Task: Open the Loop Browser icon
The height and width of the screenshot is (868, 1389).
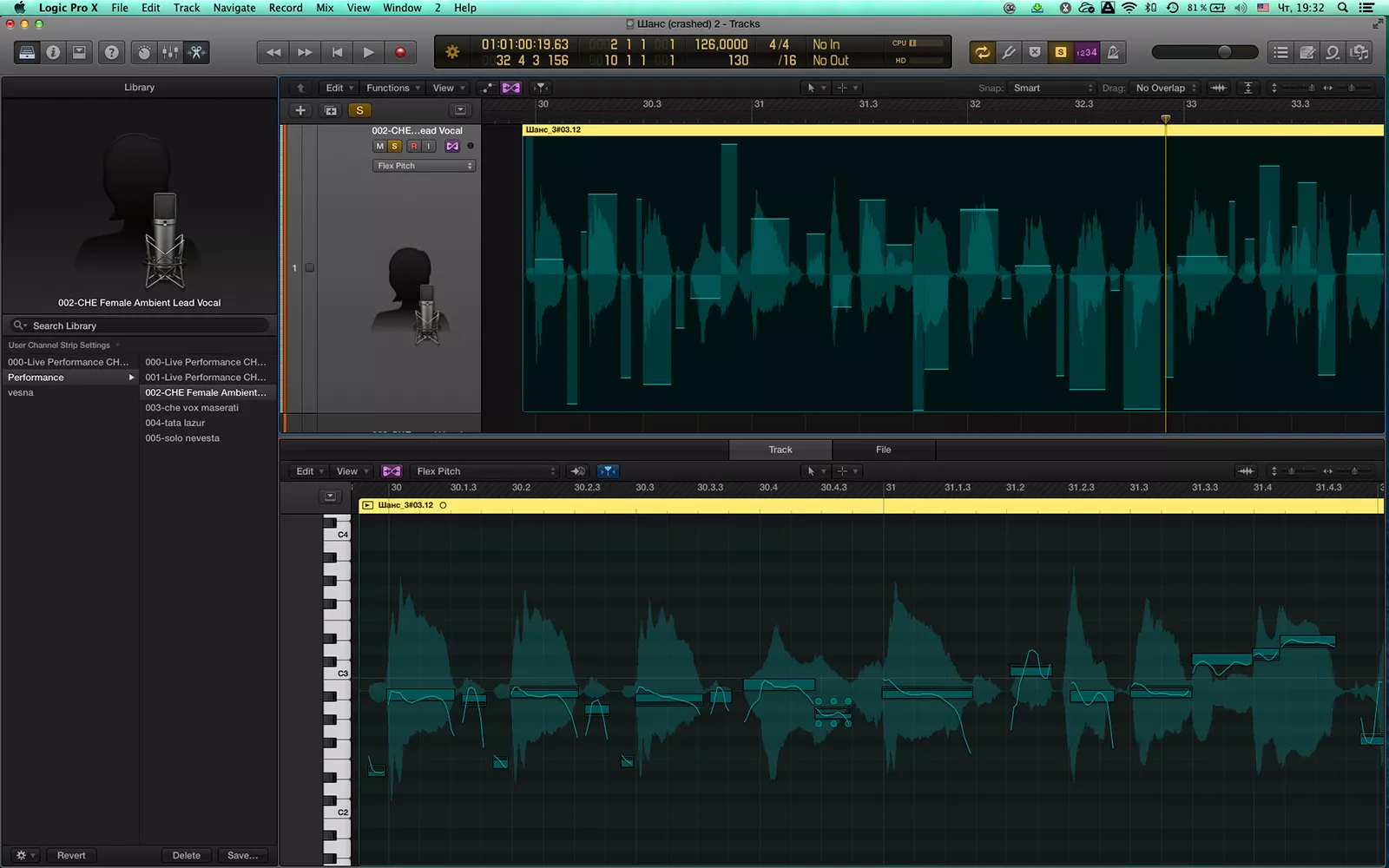Action: coord(1333,52)
